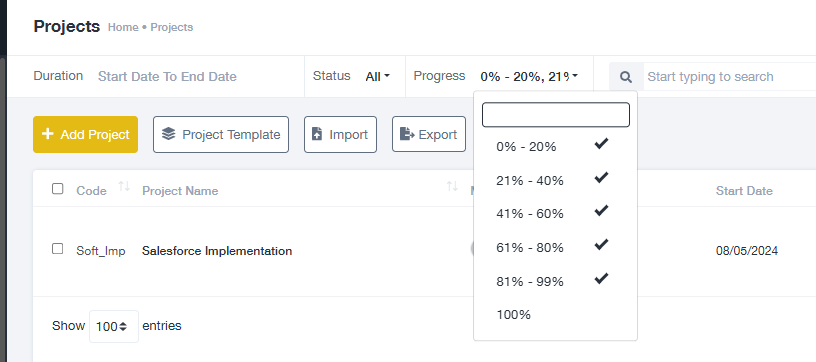Select the 100% progress option
Image resolution: width=816 pixels, height=362 pixels.
(555, 315)
